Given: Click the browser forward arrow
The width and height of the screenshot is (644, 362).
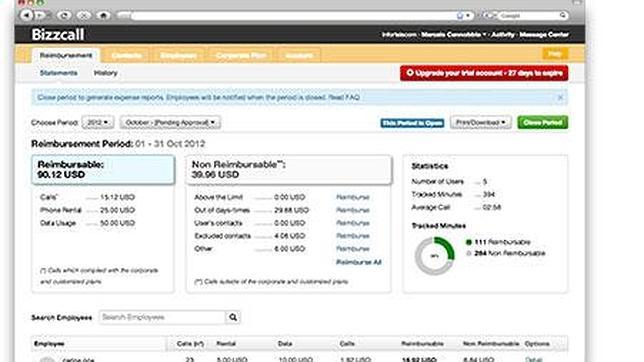Looking at the screenshot, I should tap(40, 16).
